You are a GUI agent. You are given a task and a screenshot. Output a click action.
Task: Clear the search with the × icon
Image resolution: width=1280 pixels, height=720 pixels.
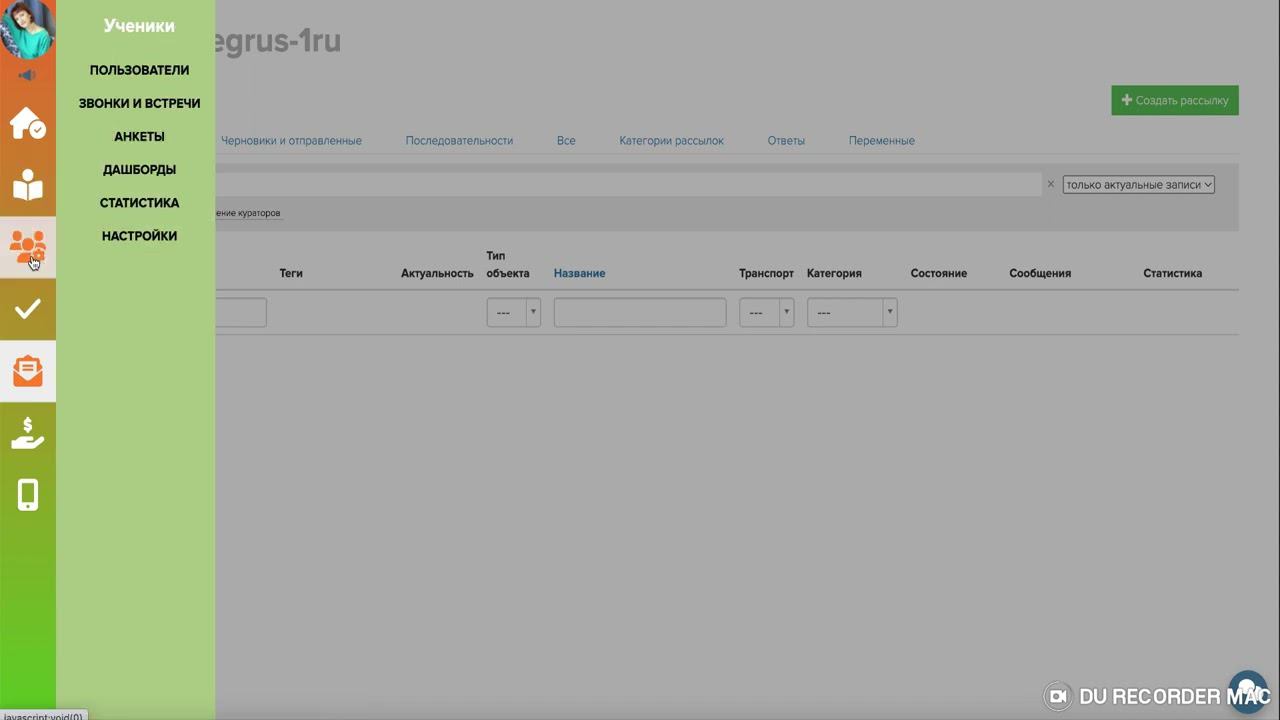coord(1050,184)
